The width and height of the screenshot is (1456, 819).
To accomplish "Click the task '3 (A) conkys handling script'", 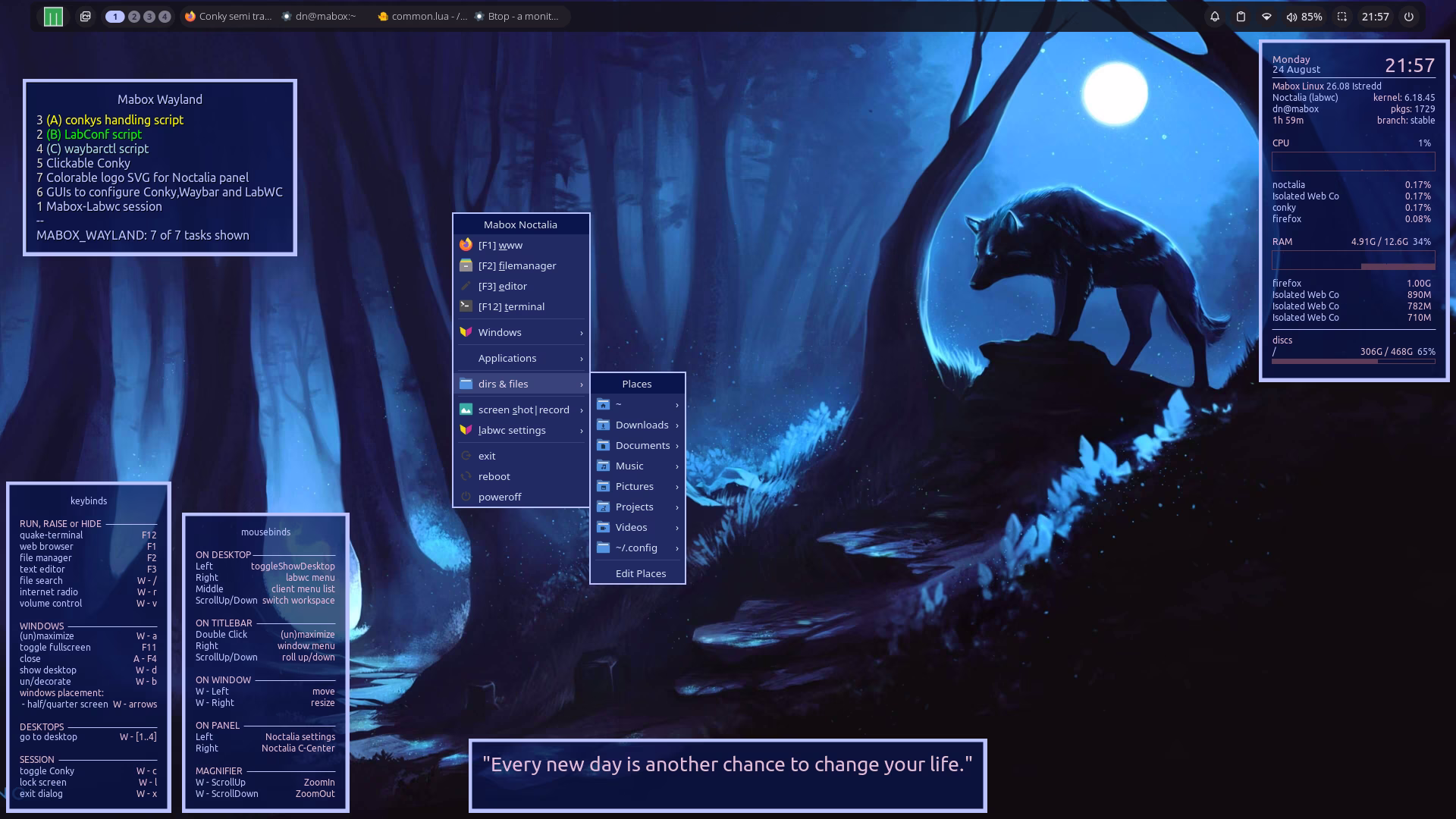I will coord(110,120).
